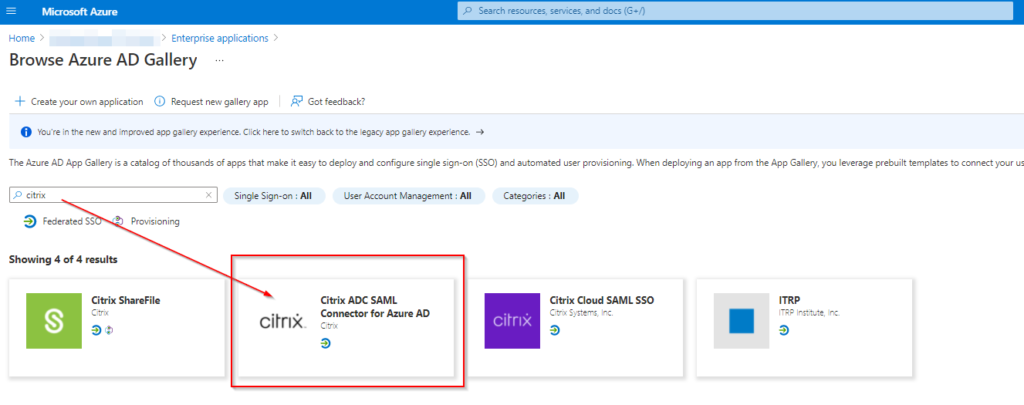The height and width of the screenshot is (405, 1024).
Task: Click provisioning icon on Citrix ShareFile card
Action: 109,330
